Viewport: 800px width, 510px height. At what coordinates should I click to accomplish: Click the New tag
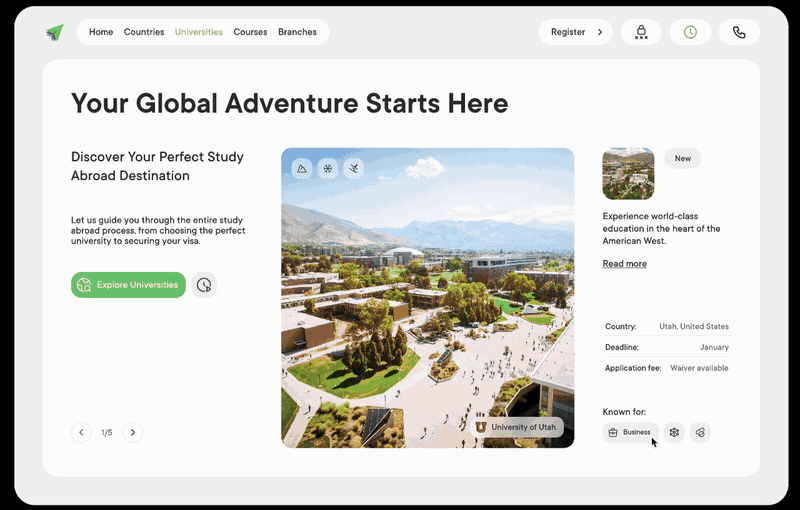pos(683,158)
